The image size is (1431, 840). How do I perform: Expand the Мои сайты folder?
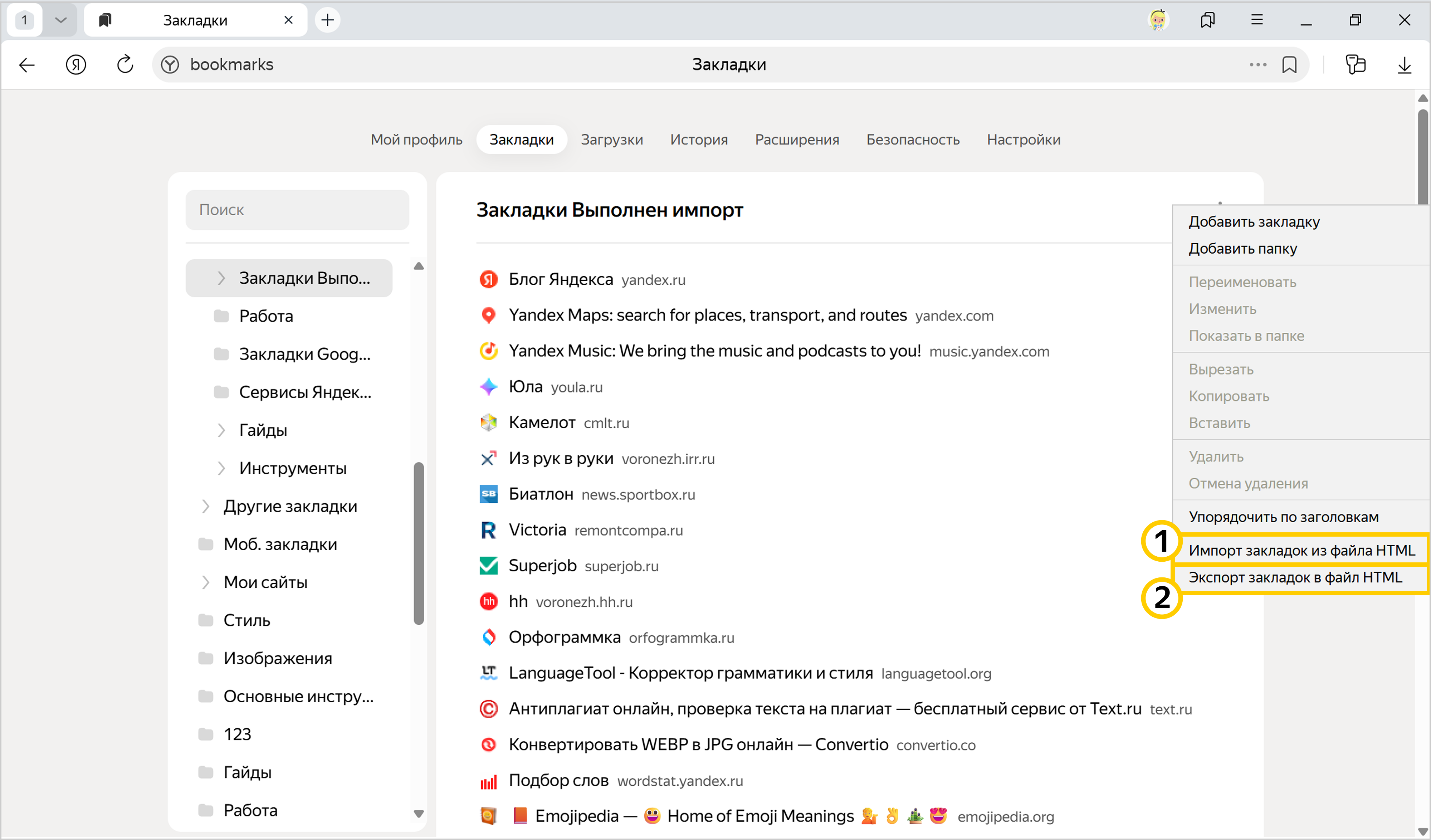coord(206,582)
